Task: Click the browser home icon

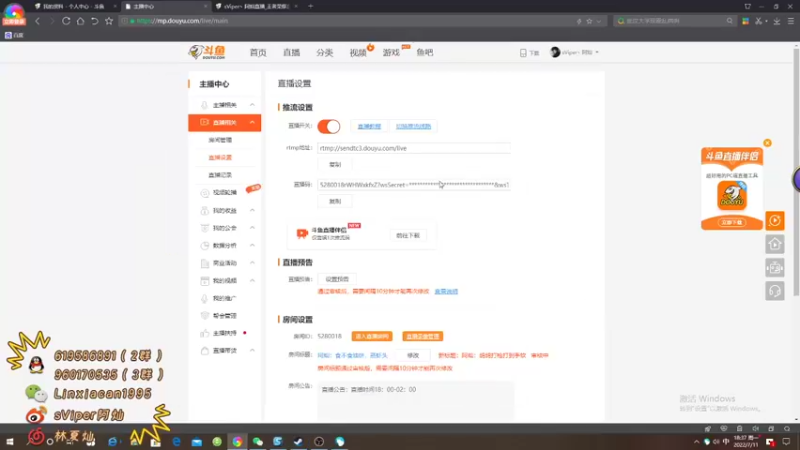Action: click(x=80, y=21)
